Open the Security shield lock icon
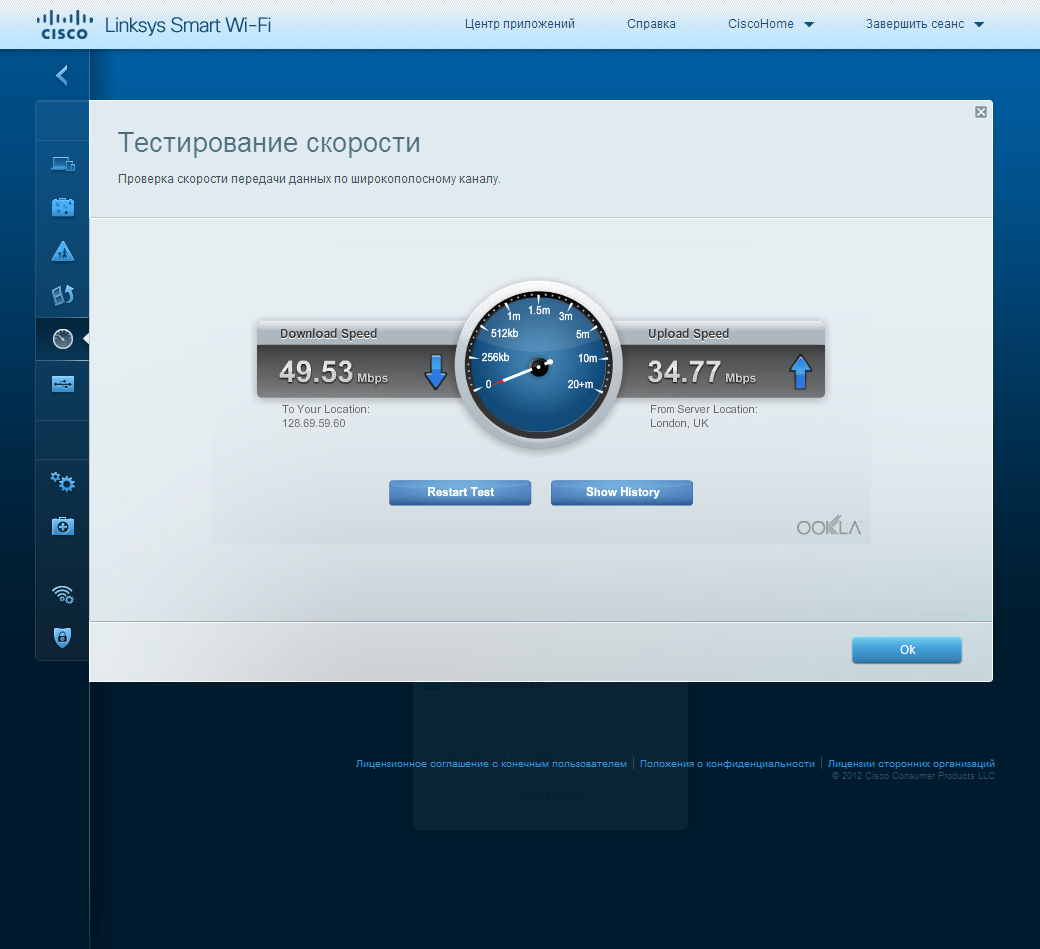This screenshot has width=1040, height=949. (62, 637)
